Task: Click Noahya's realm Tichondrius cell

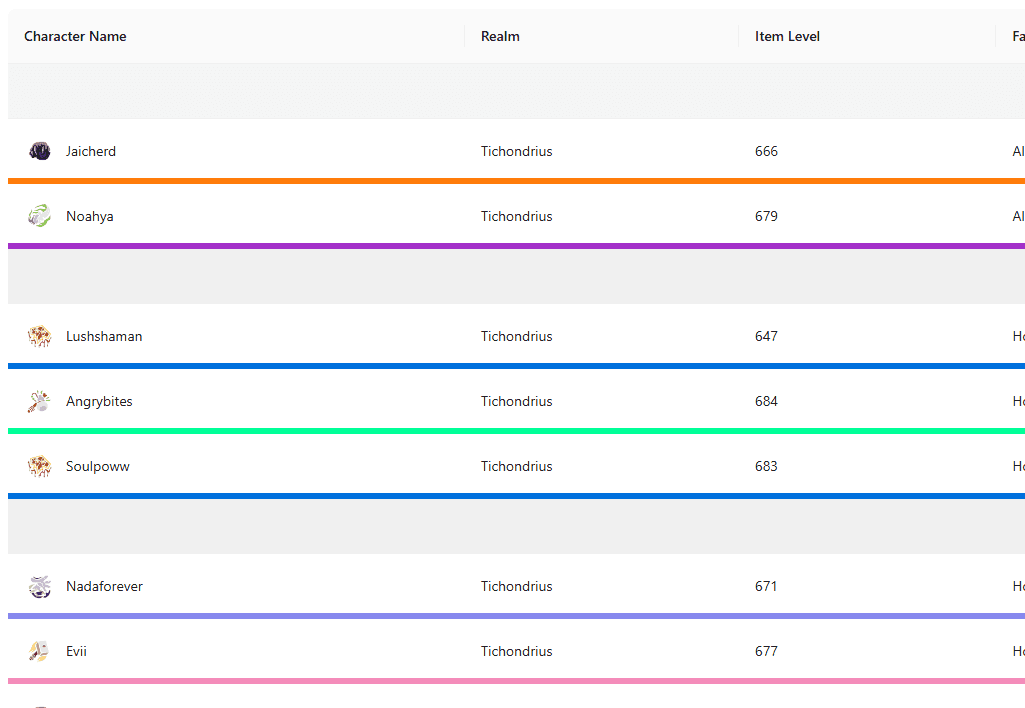Action: tap(516, 216)
